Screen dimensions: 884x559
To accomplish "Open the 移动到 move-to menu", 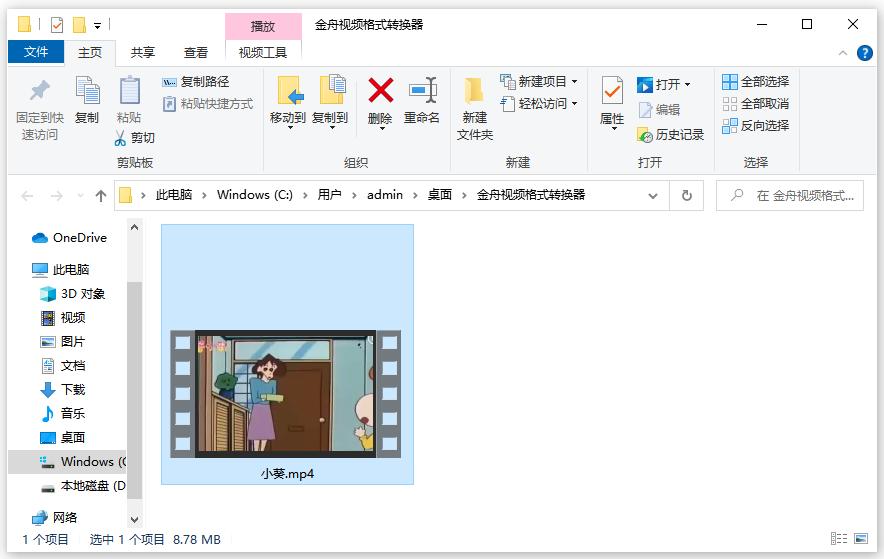I will (288, 102).
